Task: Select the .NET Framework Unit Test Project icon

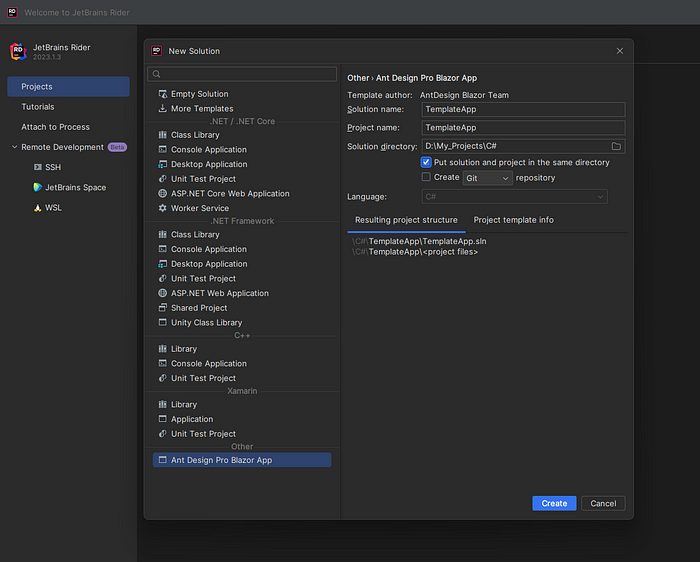Action: click(162, 279)
